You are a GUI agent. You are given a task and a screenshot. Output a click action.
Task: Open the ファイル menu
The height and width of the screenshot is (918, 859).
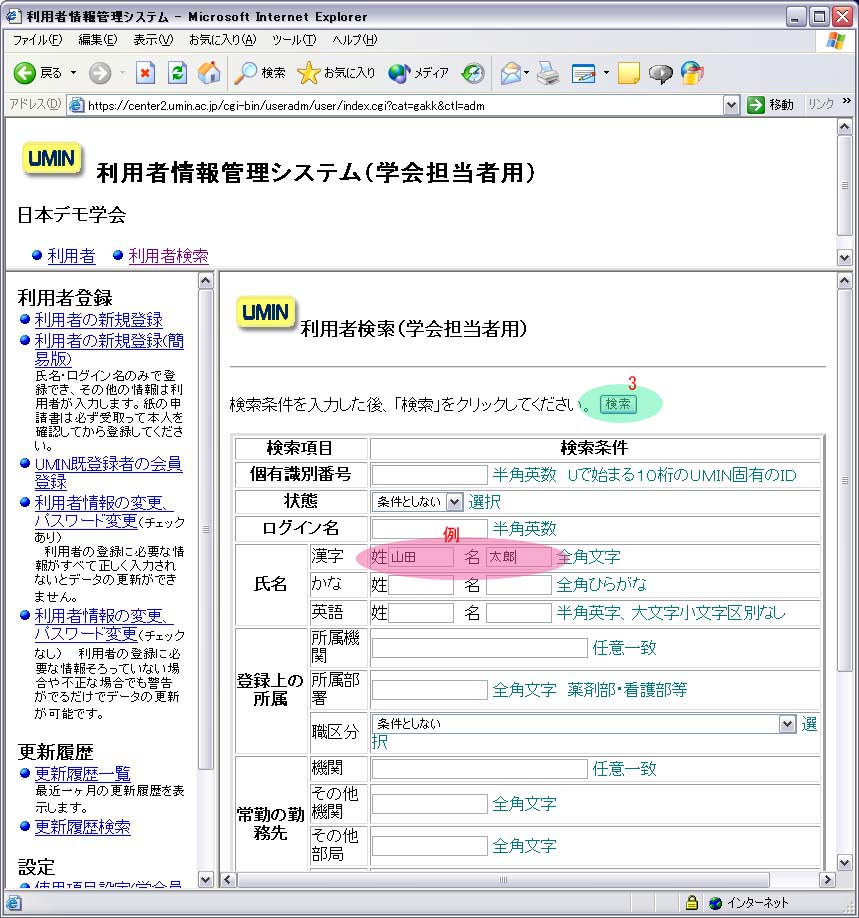[x=37, y=40]
